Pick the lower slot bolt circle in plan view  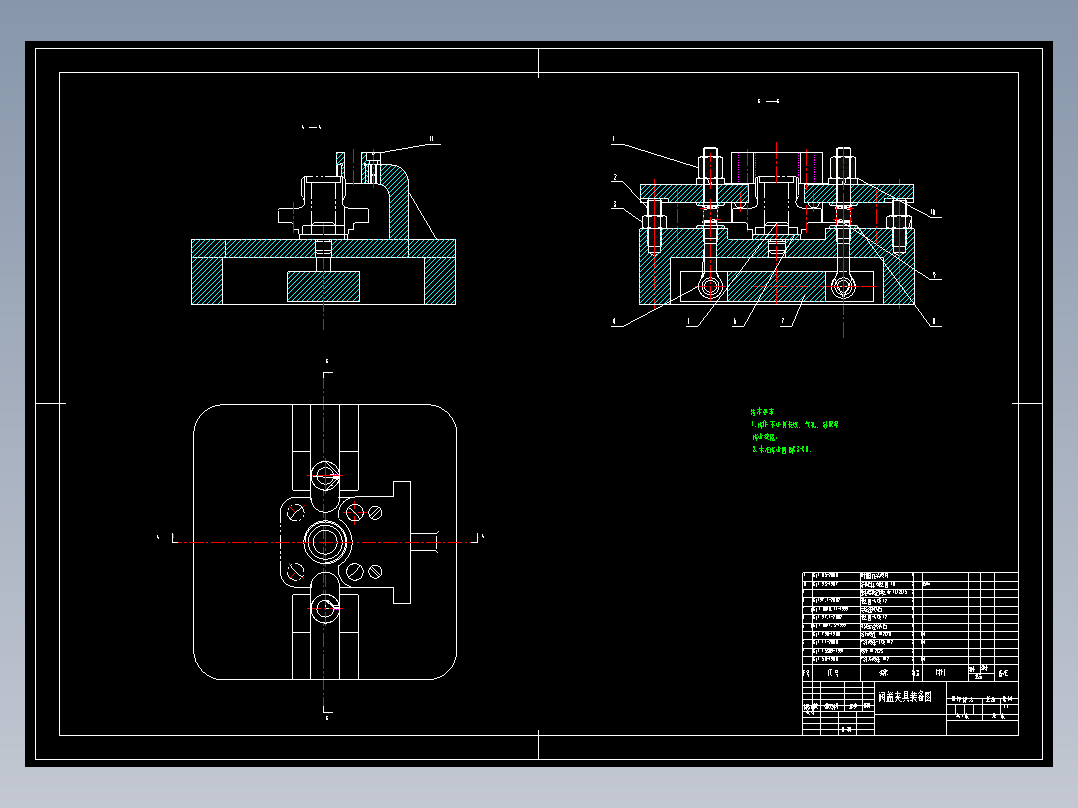(x=324, y=608)
